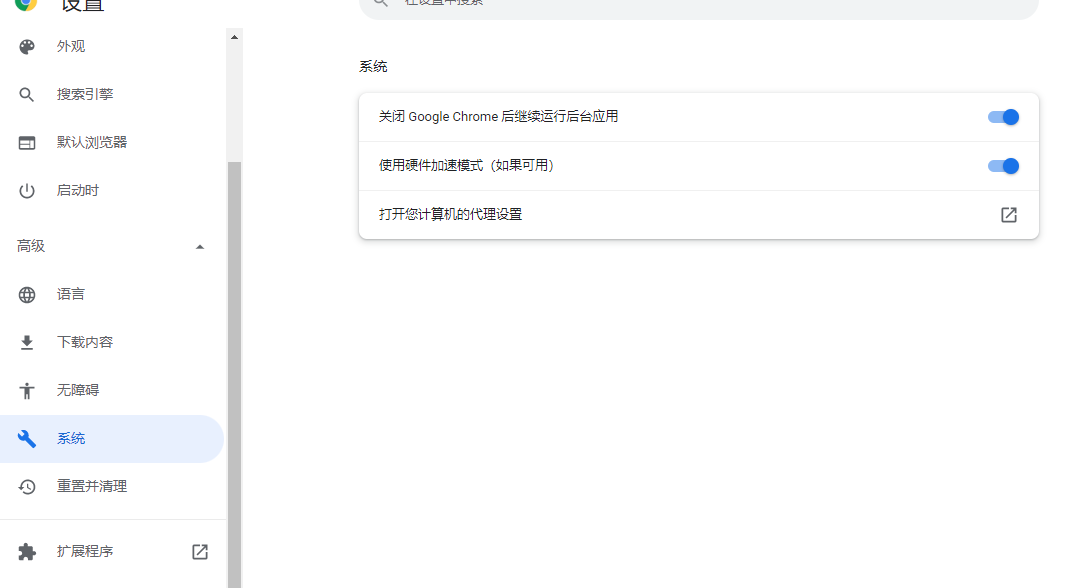Click the sidebar scrollbar up arrow

234,37
